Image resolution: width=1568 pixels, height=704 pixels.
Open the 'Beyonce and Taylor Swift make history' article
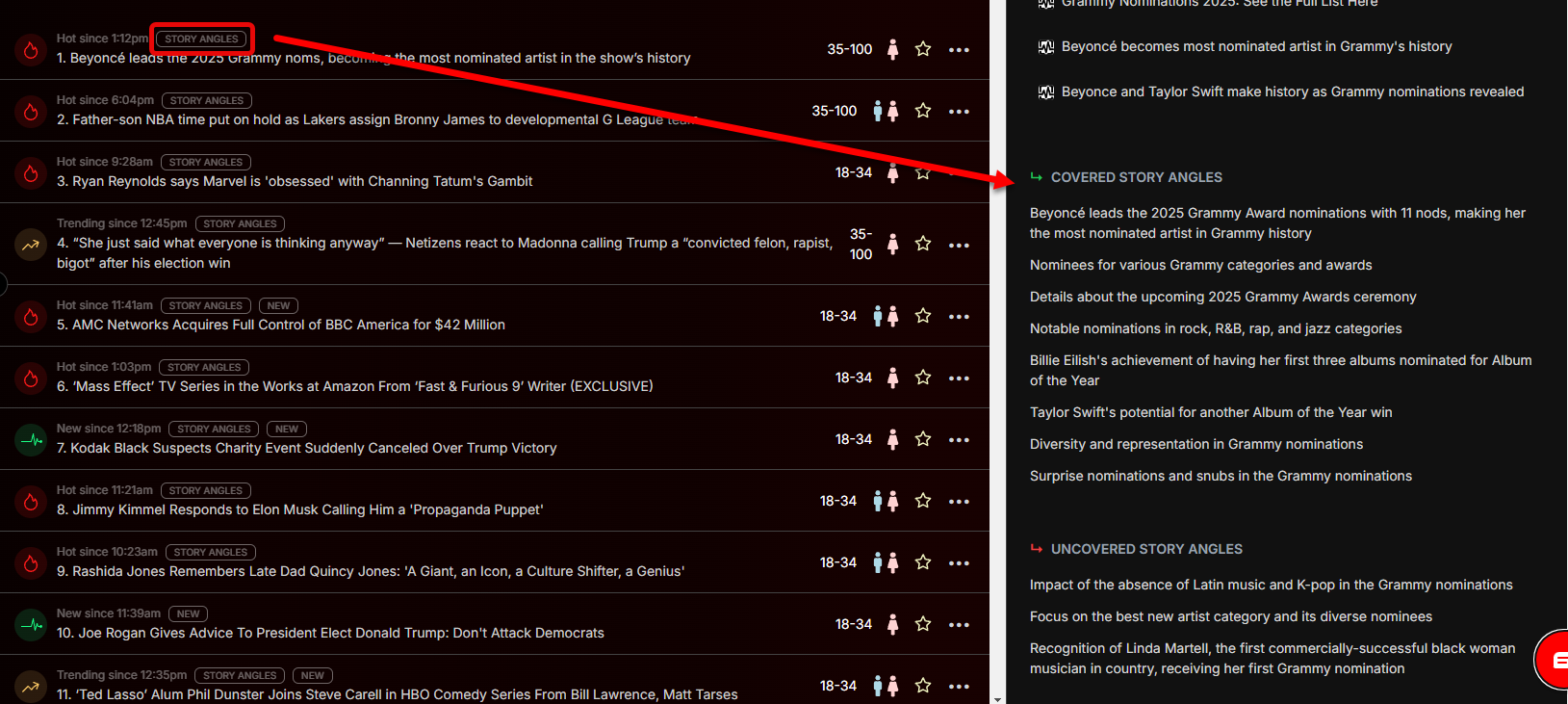1293,91
